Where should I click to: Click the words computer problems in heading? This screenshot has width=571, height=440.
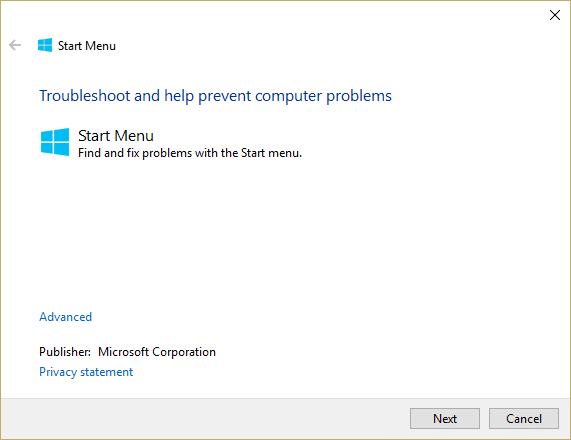[323, 97]
